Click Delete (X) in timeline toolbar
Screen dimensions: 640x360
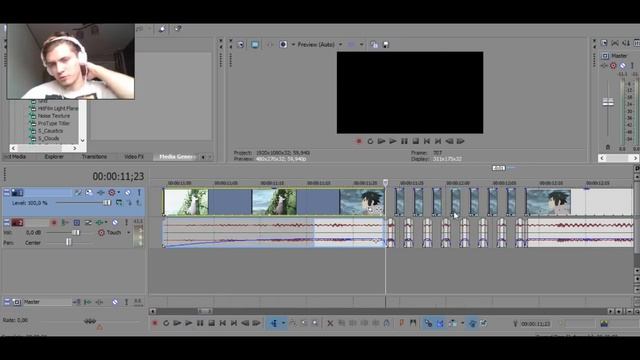click(330, 323)
